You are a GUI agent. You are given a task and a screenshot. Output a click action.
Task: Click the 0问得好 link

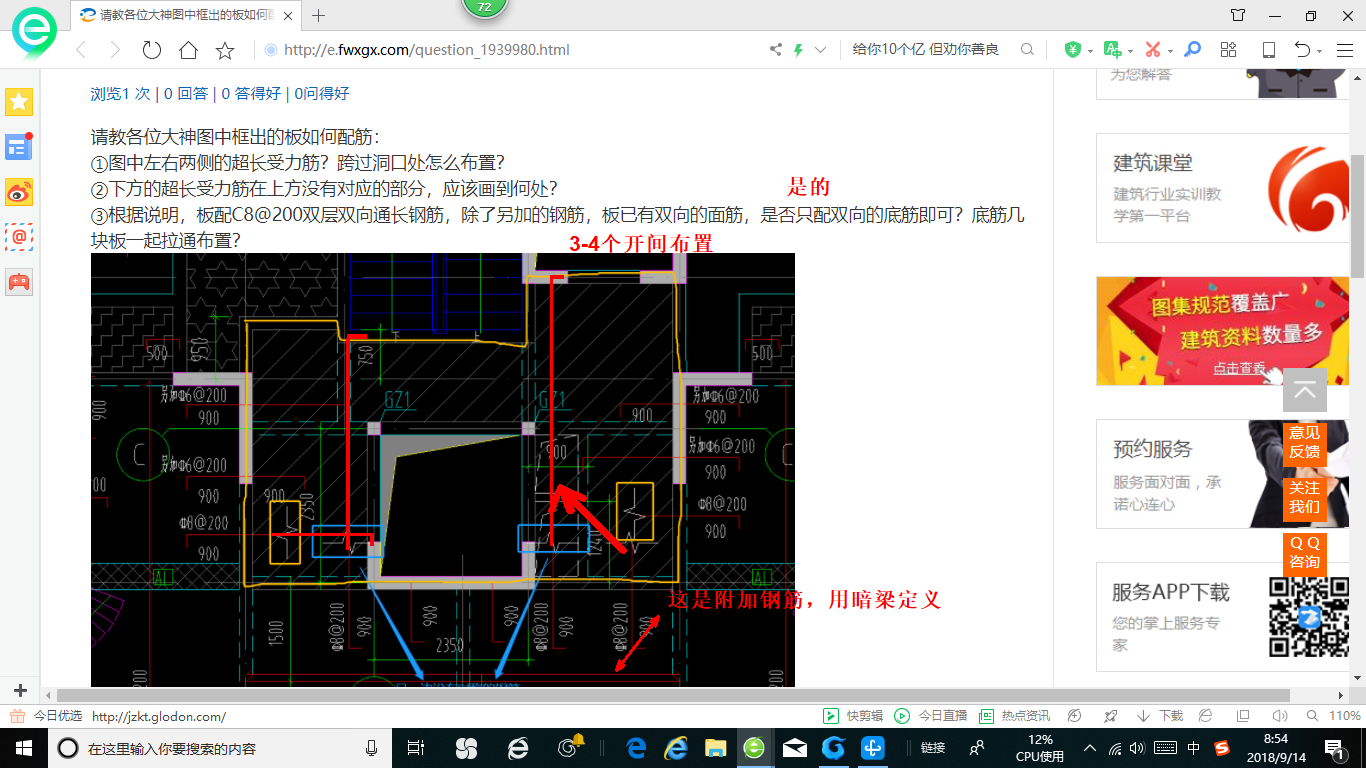tap(322, 93)
